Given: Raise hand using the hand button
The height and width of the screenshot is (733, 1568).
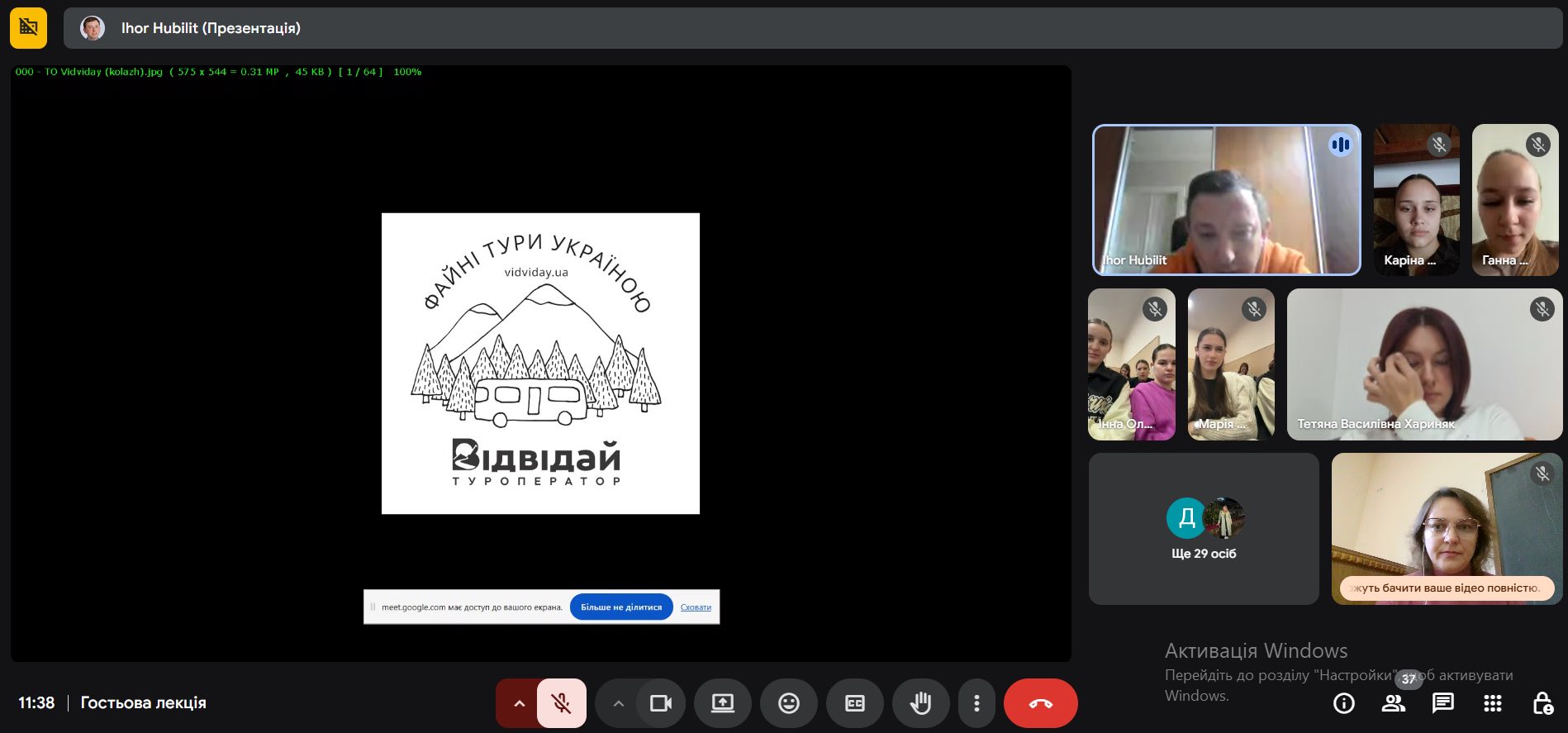Looking at the screenshot, I should 921,703.
